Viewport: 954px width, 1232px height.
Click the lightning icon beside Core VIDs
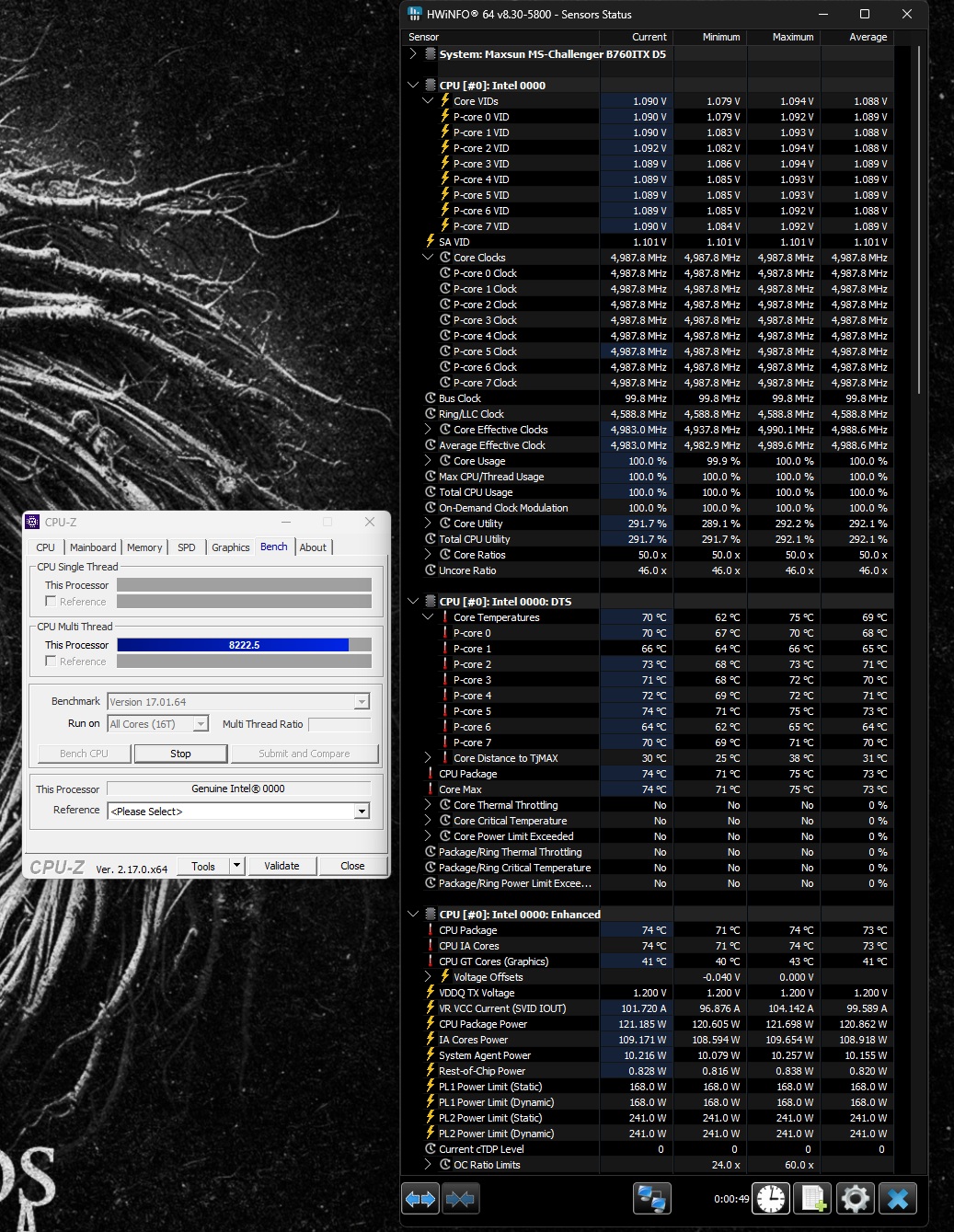pos(445,101)
